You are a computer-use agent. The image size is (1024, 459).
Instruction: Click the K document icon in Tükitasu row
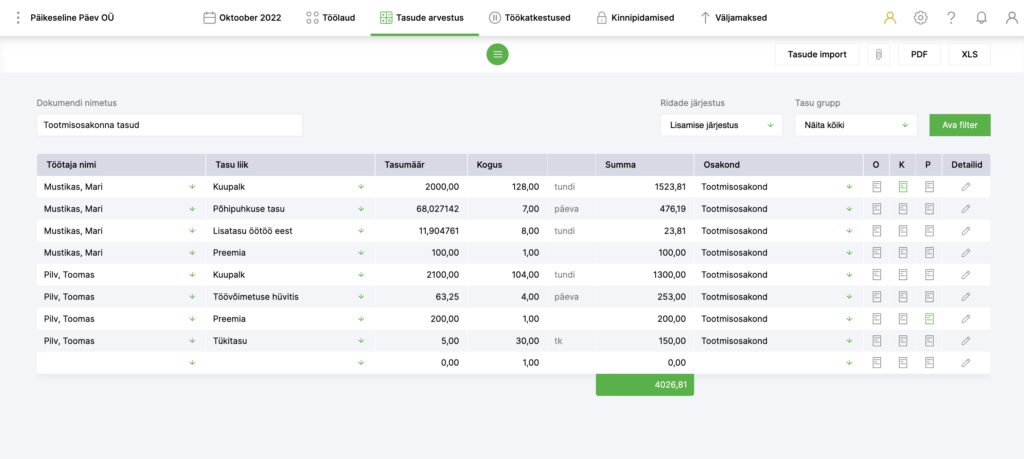[x=903, y=341]
